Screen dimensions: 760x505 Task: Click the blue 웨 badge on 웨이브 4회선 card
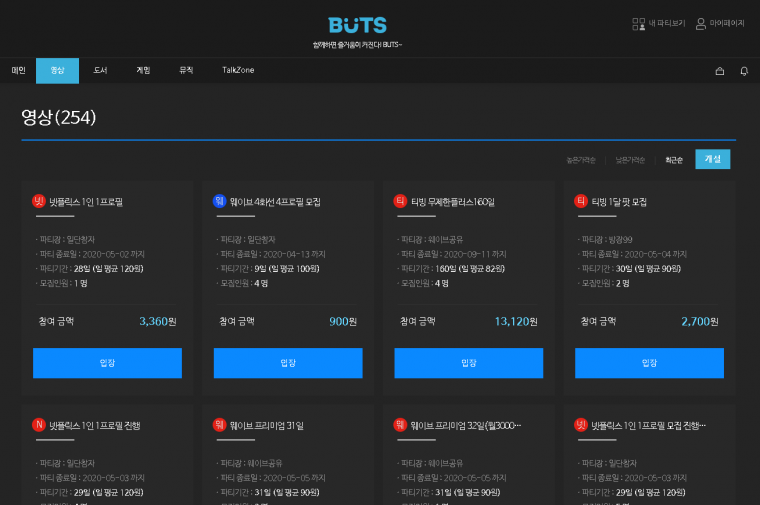220,201
